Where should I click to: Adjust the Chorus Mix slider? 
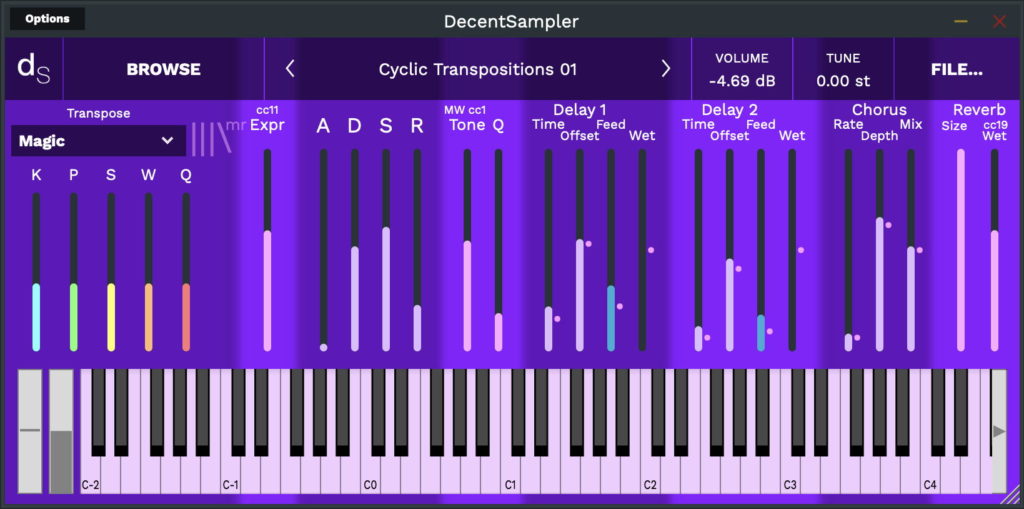[x=911, y=250]
